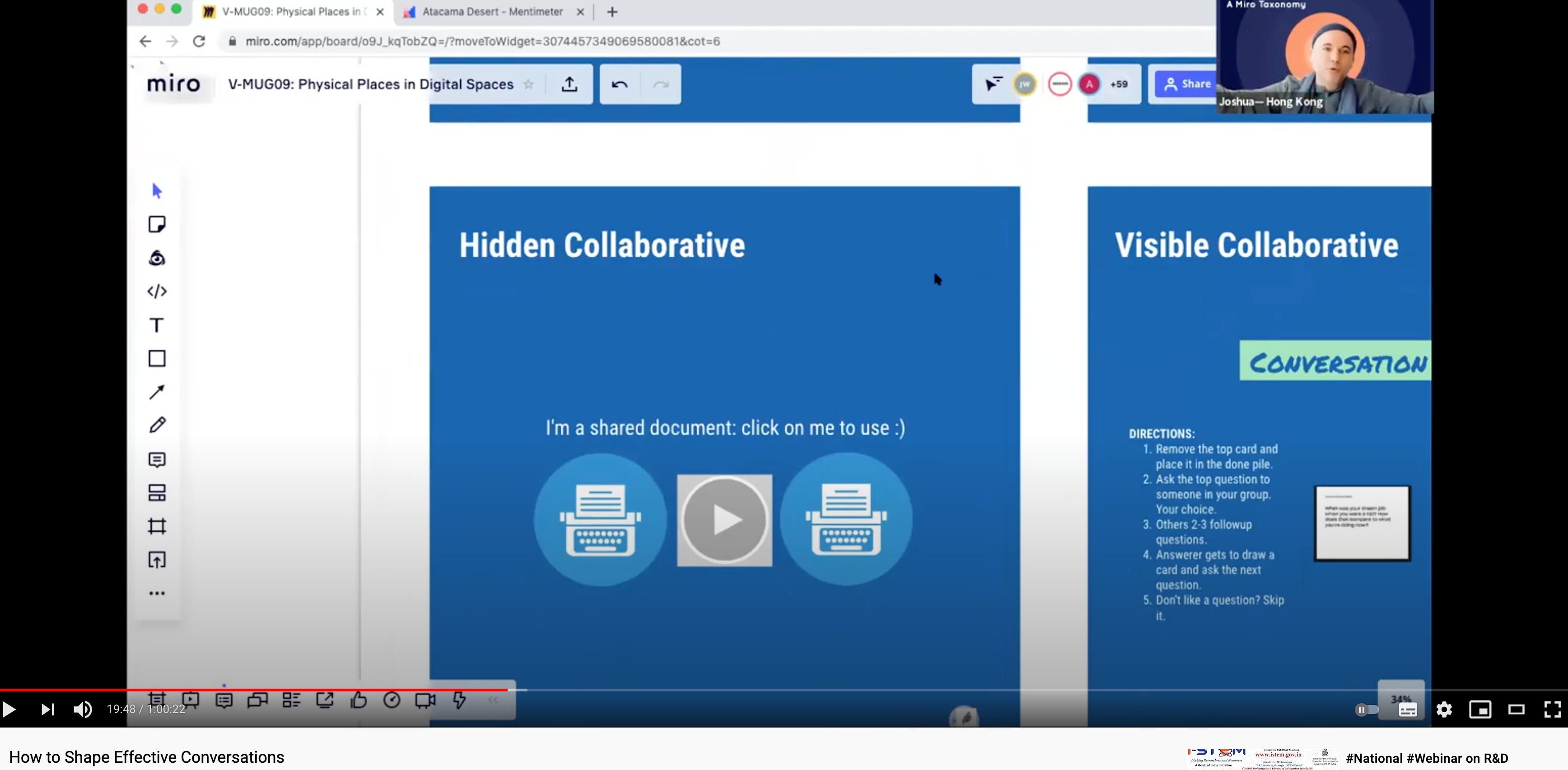
Task: Open the embed code tool in Miro
Action: [x=157, y=291]
